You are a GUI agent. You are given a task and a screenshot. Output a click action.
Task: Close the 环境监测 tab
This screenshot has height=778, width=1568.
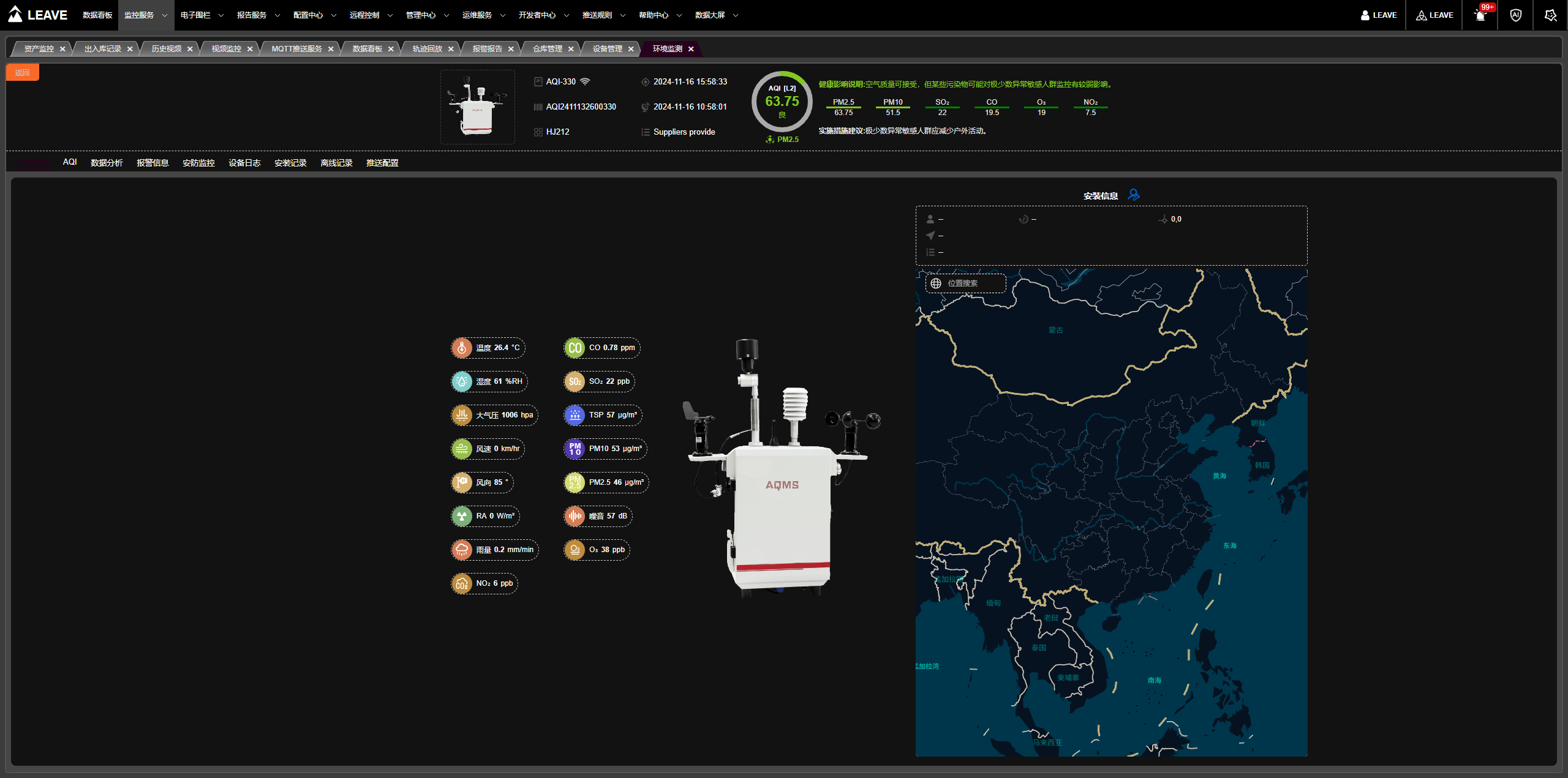pos(691,49)
